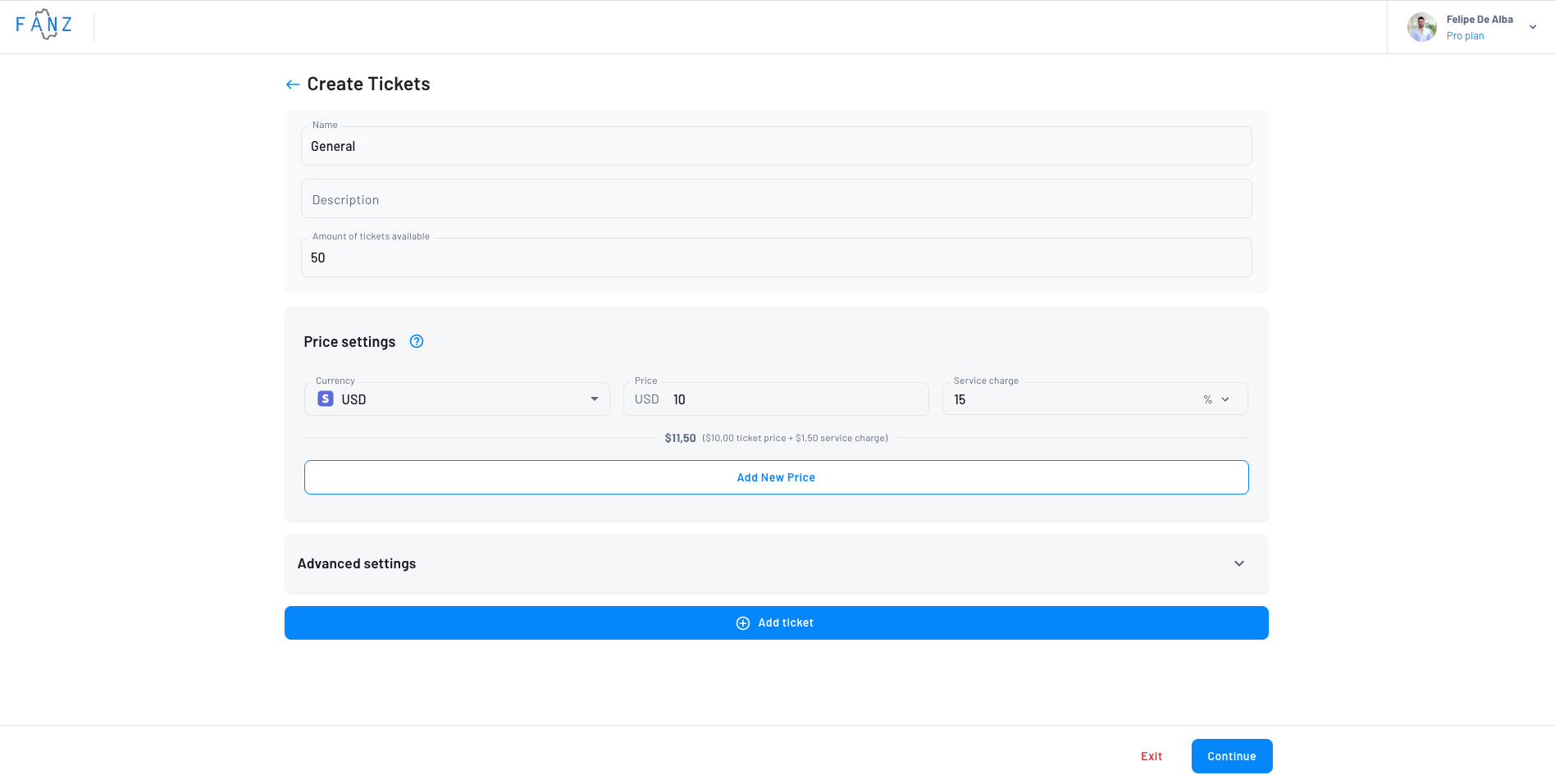Click the plus icon on Add ticket
Screen dimensions: 1555x784
pos(743,623)
